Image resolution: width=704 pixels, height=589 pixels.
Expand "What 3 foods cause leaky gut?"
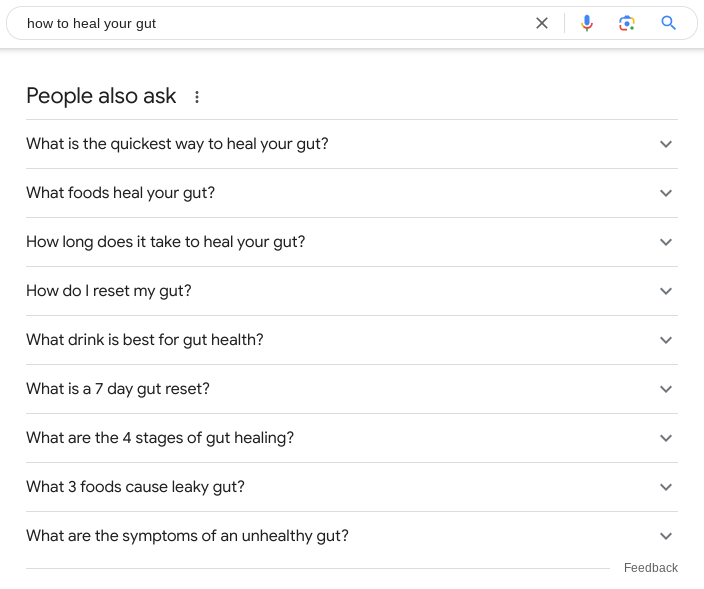tap(135, 487)
